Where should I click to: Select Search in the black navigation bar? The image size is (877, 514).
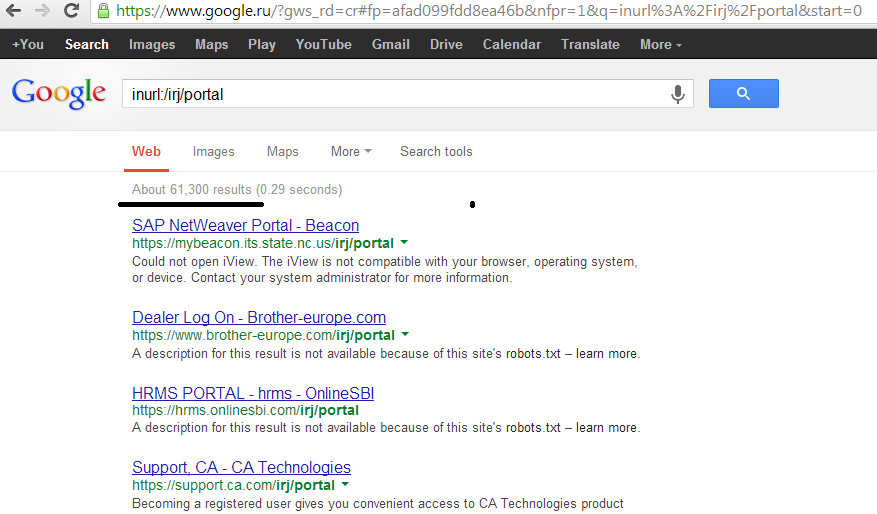click(87, 45)
